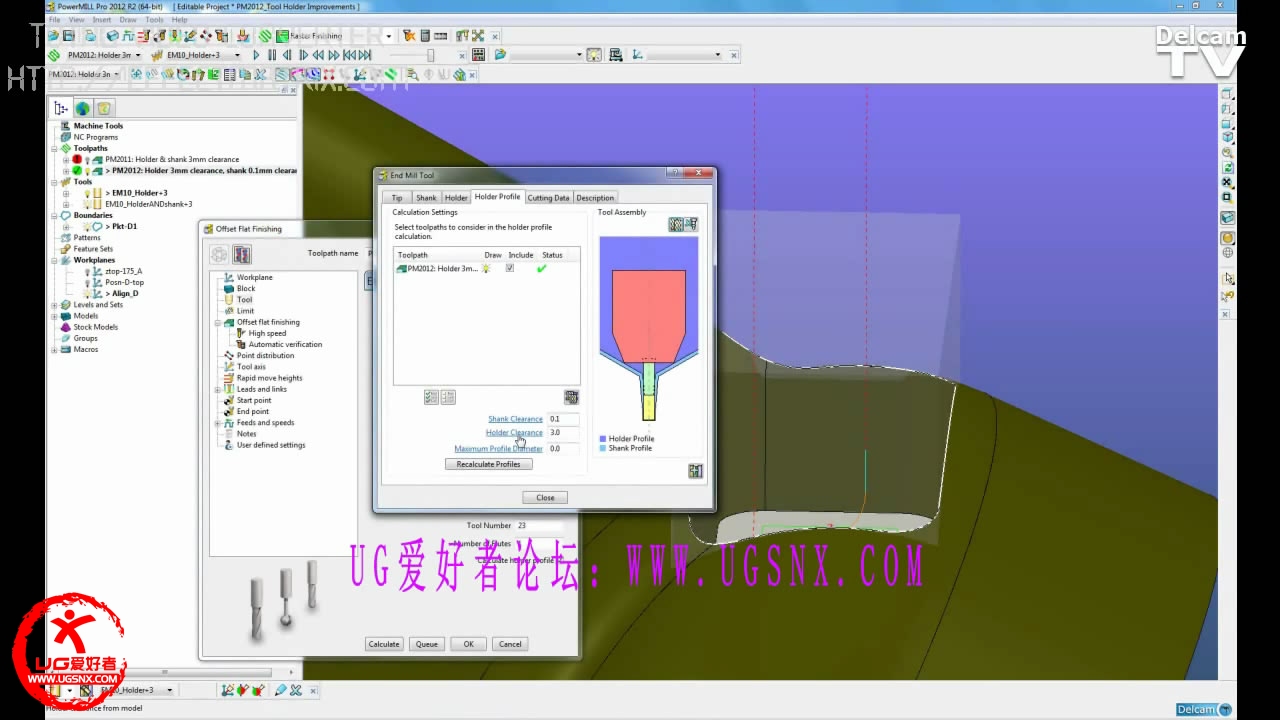This screenshot has height=720, width=1280.
Task: Open the PM2012: Holder 3m toolpath dropdown
Action: coord(137,55)
